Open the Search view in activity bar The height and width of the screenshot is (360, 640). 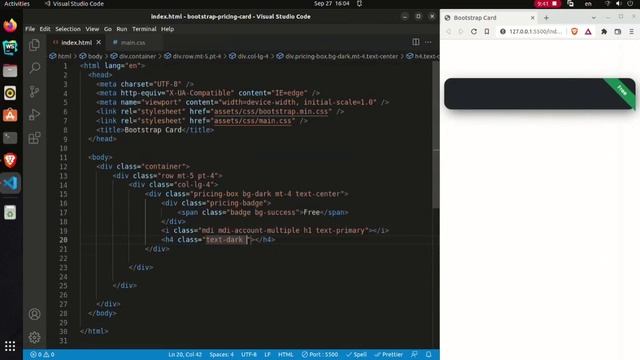click(35, 68)
